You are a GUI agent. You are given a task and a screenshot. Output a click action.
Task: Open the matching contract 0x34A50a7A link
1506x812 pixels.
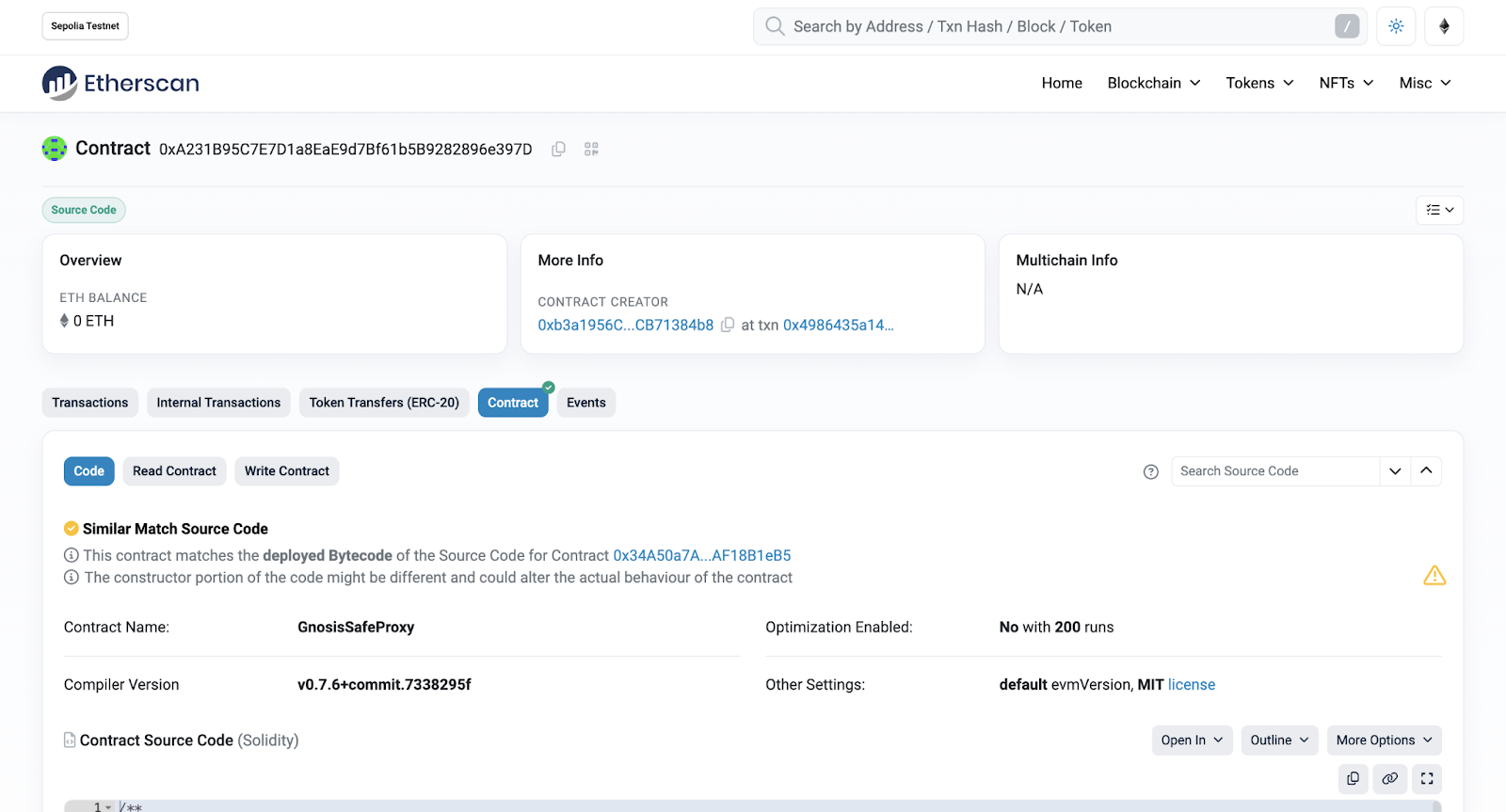coord(701,556)
